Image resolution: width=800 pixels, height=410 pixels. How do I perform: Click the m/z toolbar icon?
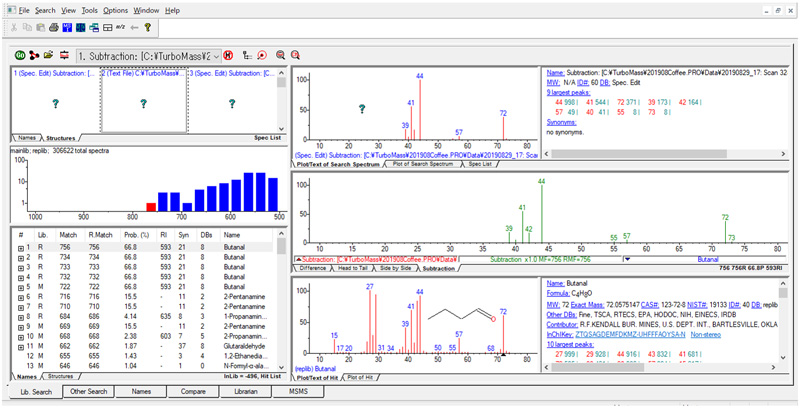point(121,28)
